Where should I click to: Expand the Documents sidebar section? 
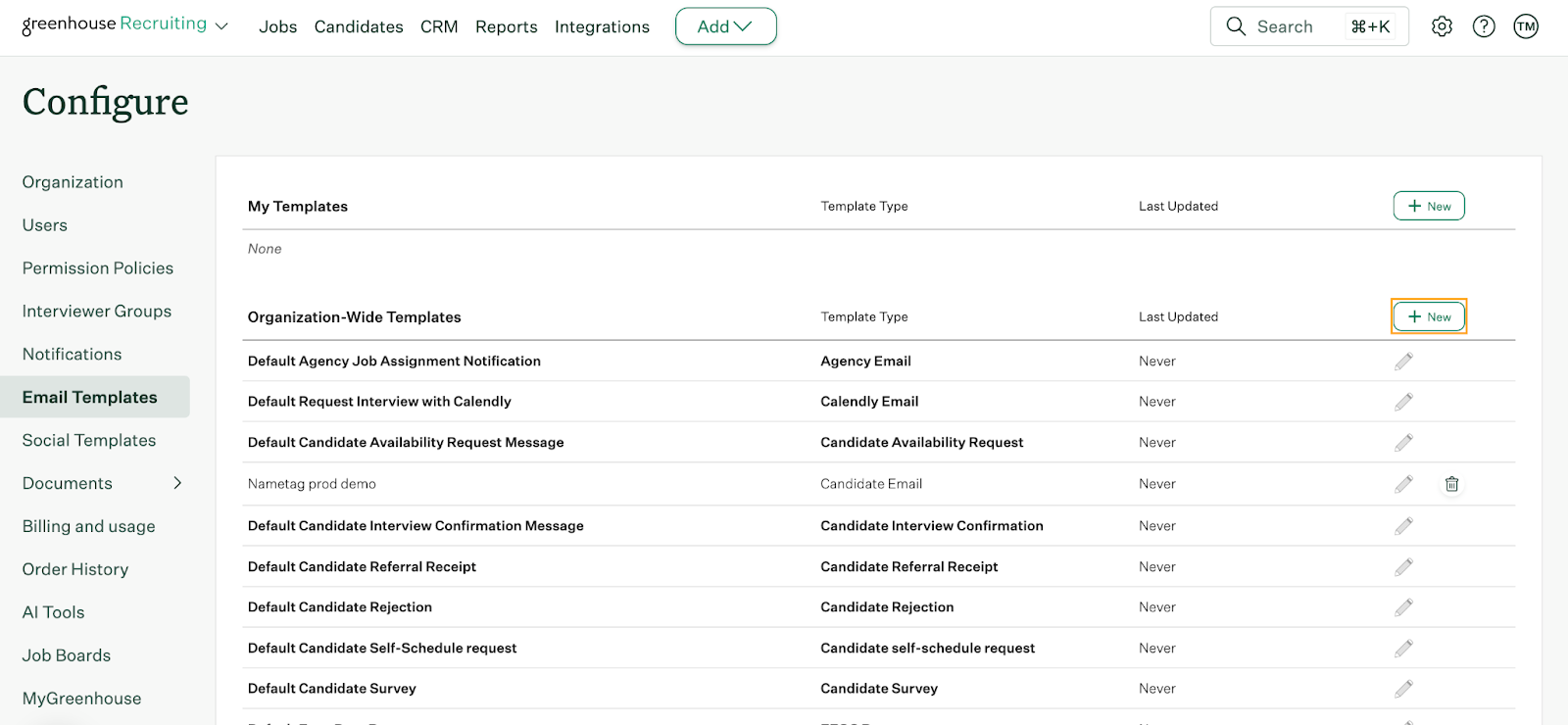click(177, 483)
